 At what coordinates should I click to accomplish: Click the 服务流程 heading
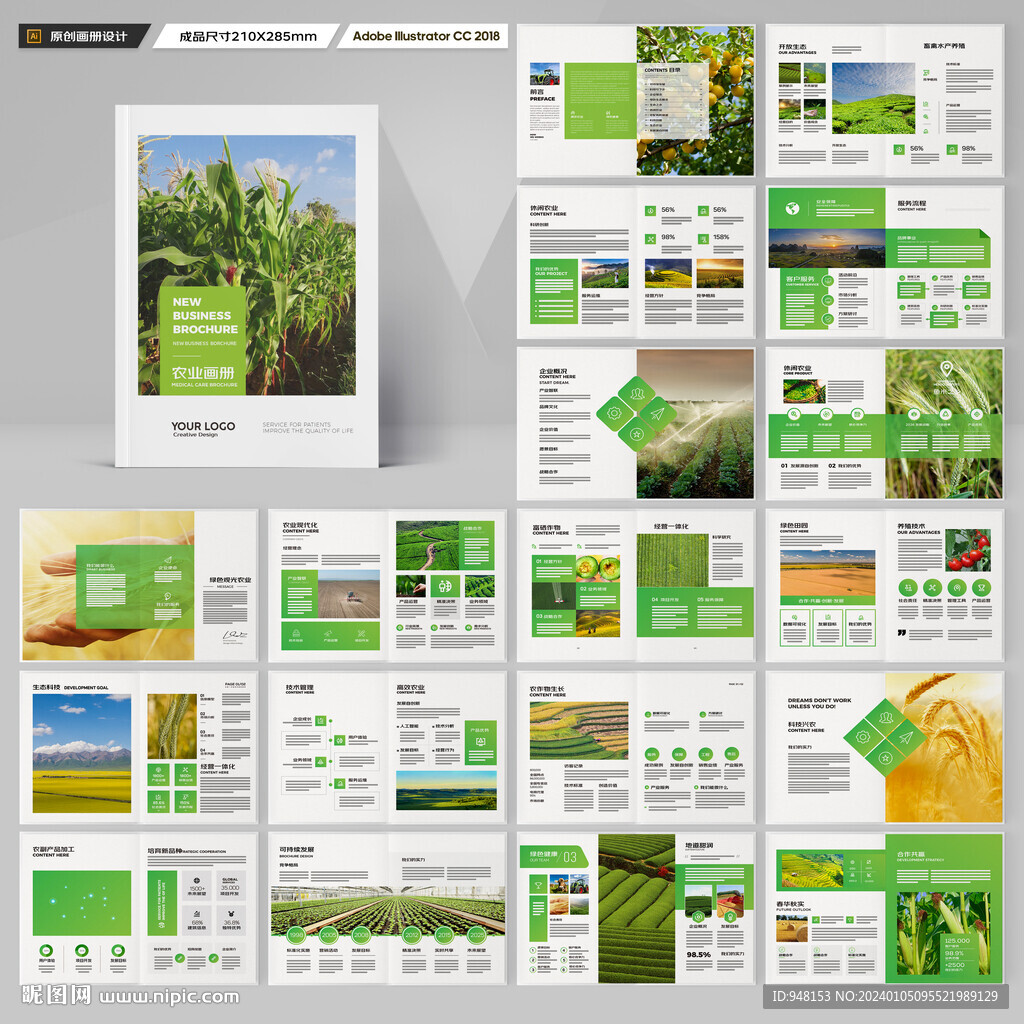(912, 204)
